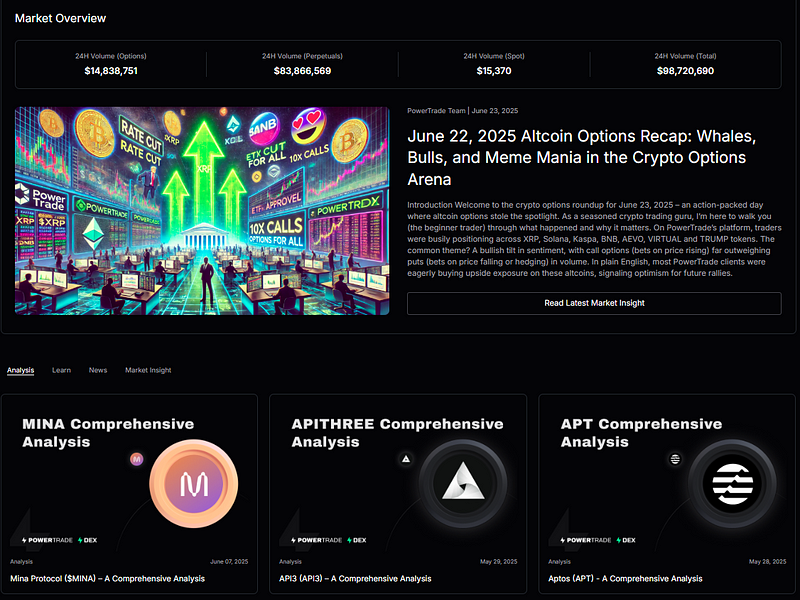Open Aptos (APT) comprehensive analysis article
The image size is (800, 600).
tap(625, 579)
